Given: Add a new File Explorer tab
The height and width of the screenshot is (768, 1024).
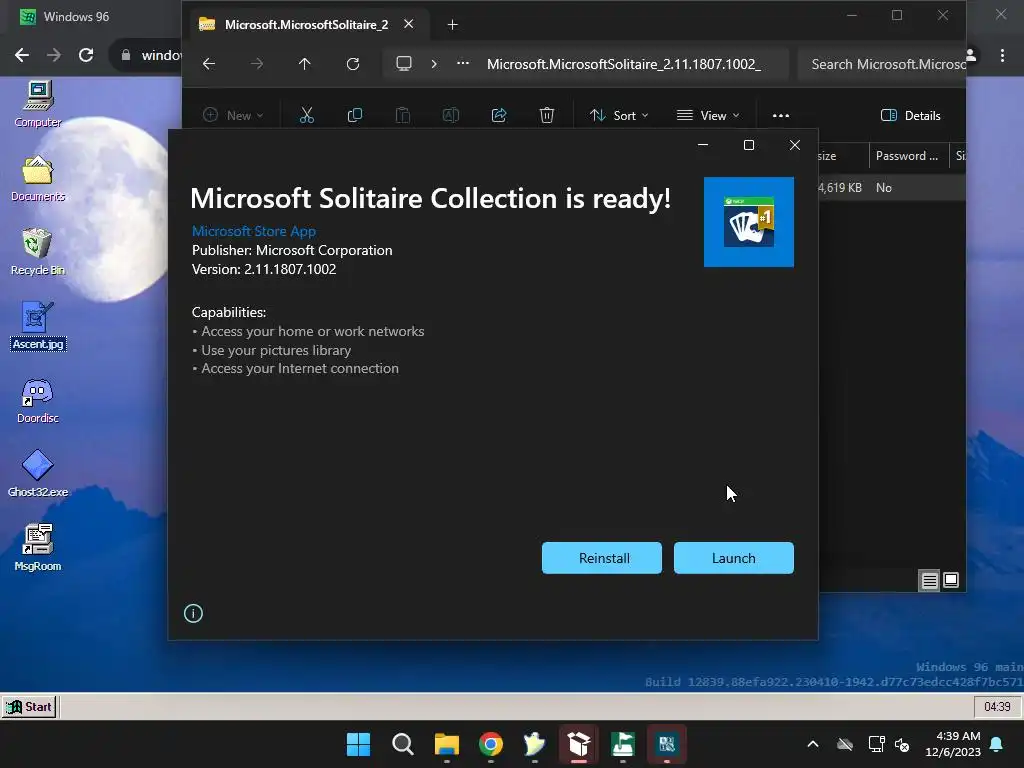Looking at the screenshot, I should coord(453,25).
